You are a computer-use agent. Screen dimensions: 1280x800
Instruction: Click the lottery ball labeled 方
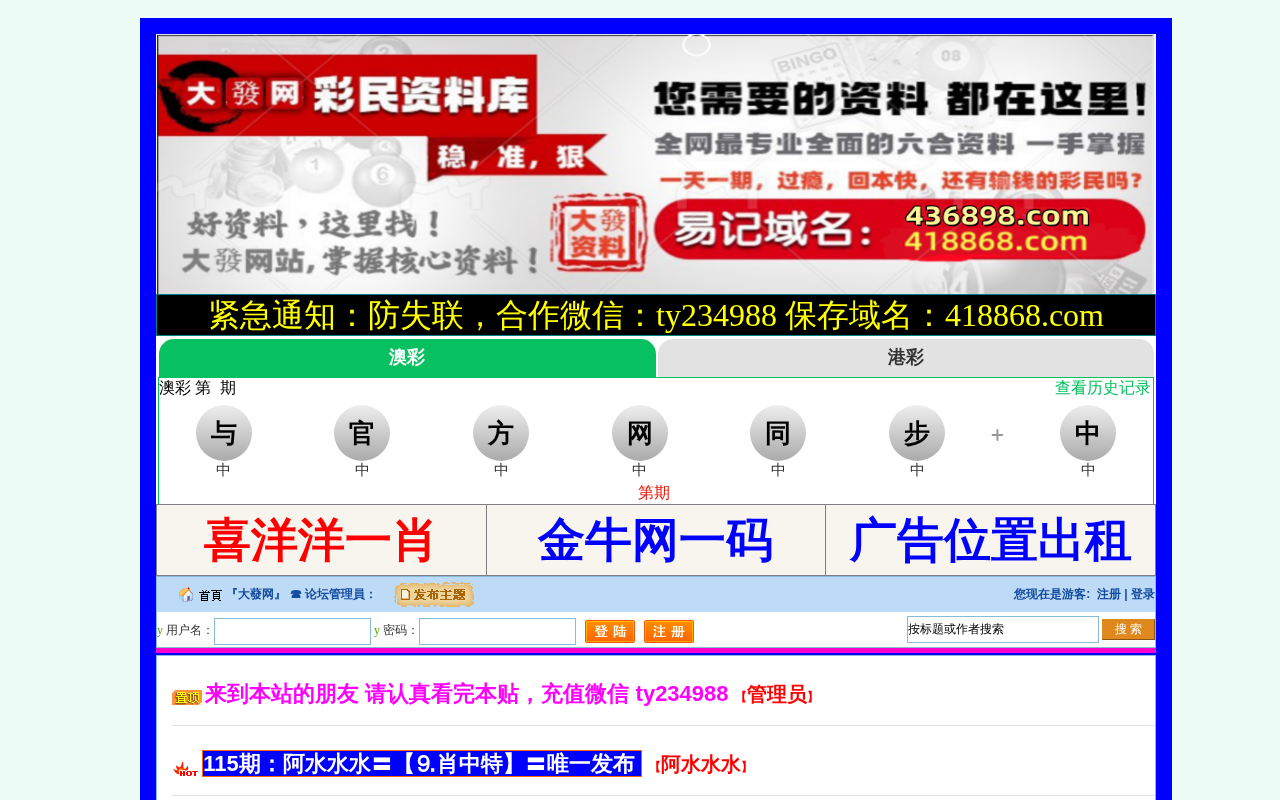pos(501,433)
